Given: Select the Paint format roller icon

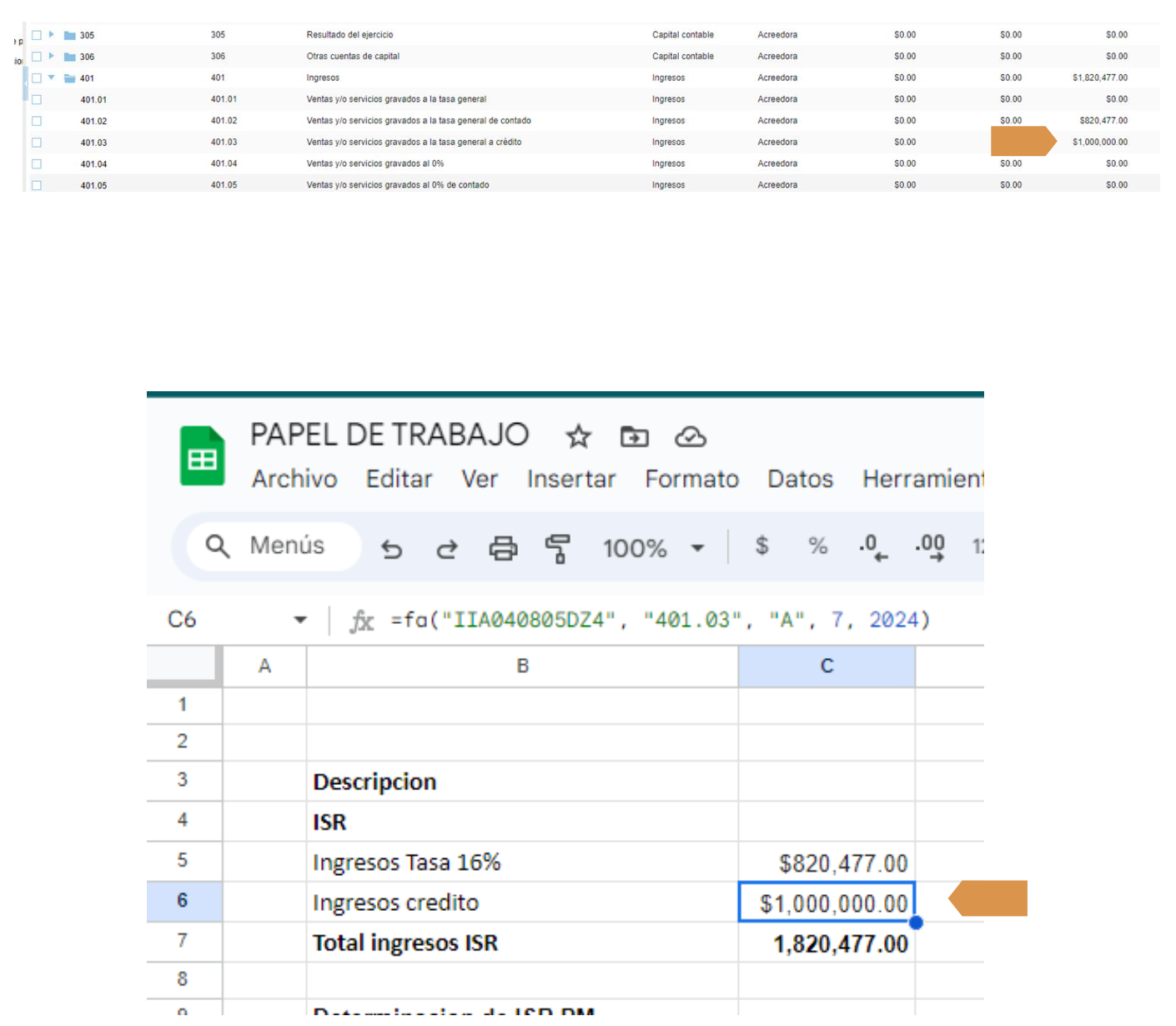Looking at the screenshot, I should [x=557, y=548].
